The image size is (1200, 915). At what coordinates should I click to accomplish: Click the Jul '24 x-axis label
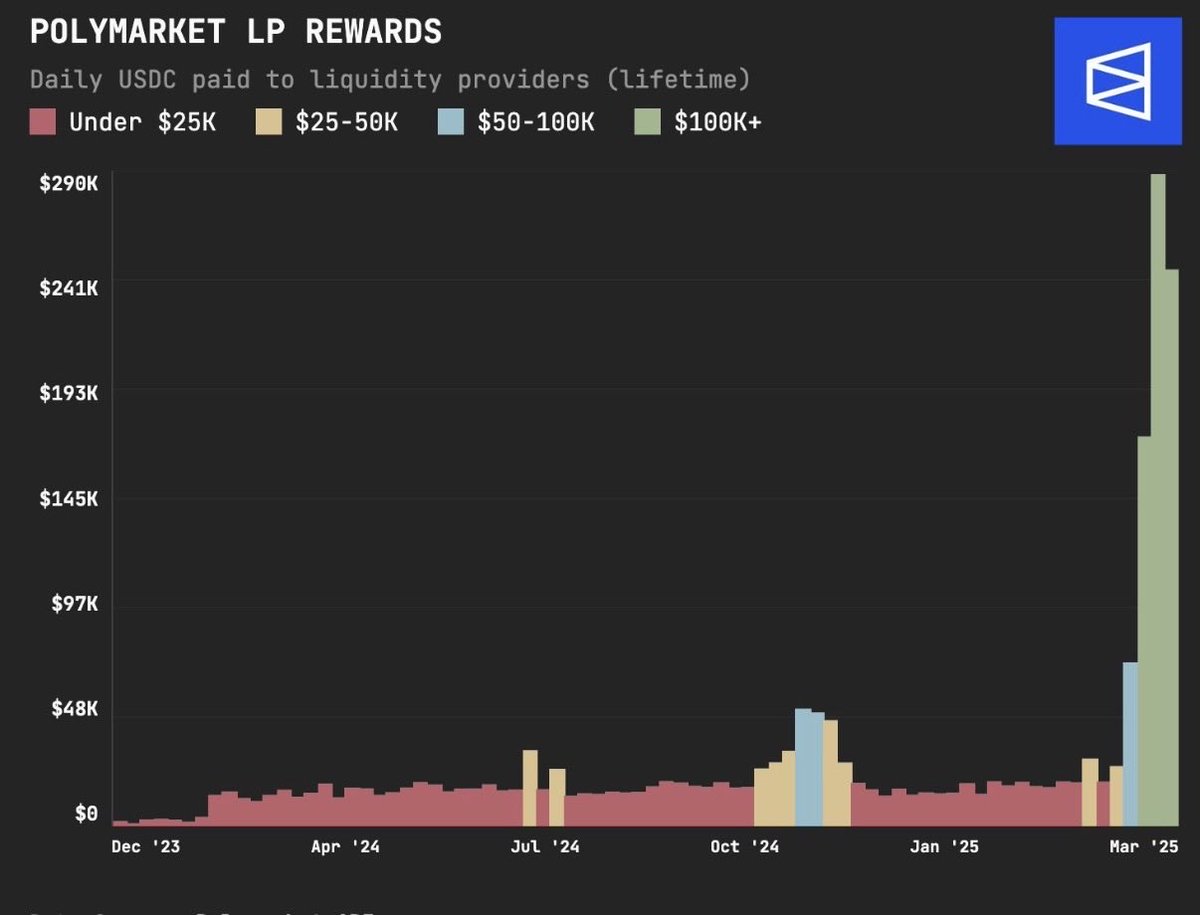tap(545, 847)
